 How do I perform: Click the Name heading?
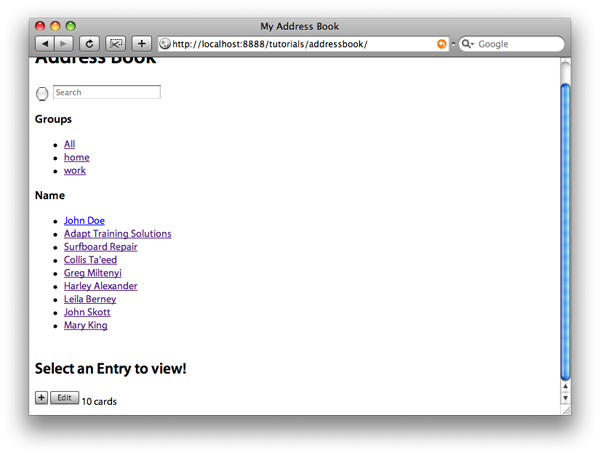click(50, 195)
